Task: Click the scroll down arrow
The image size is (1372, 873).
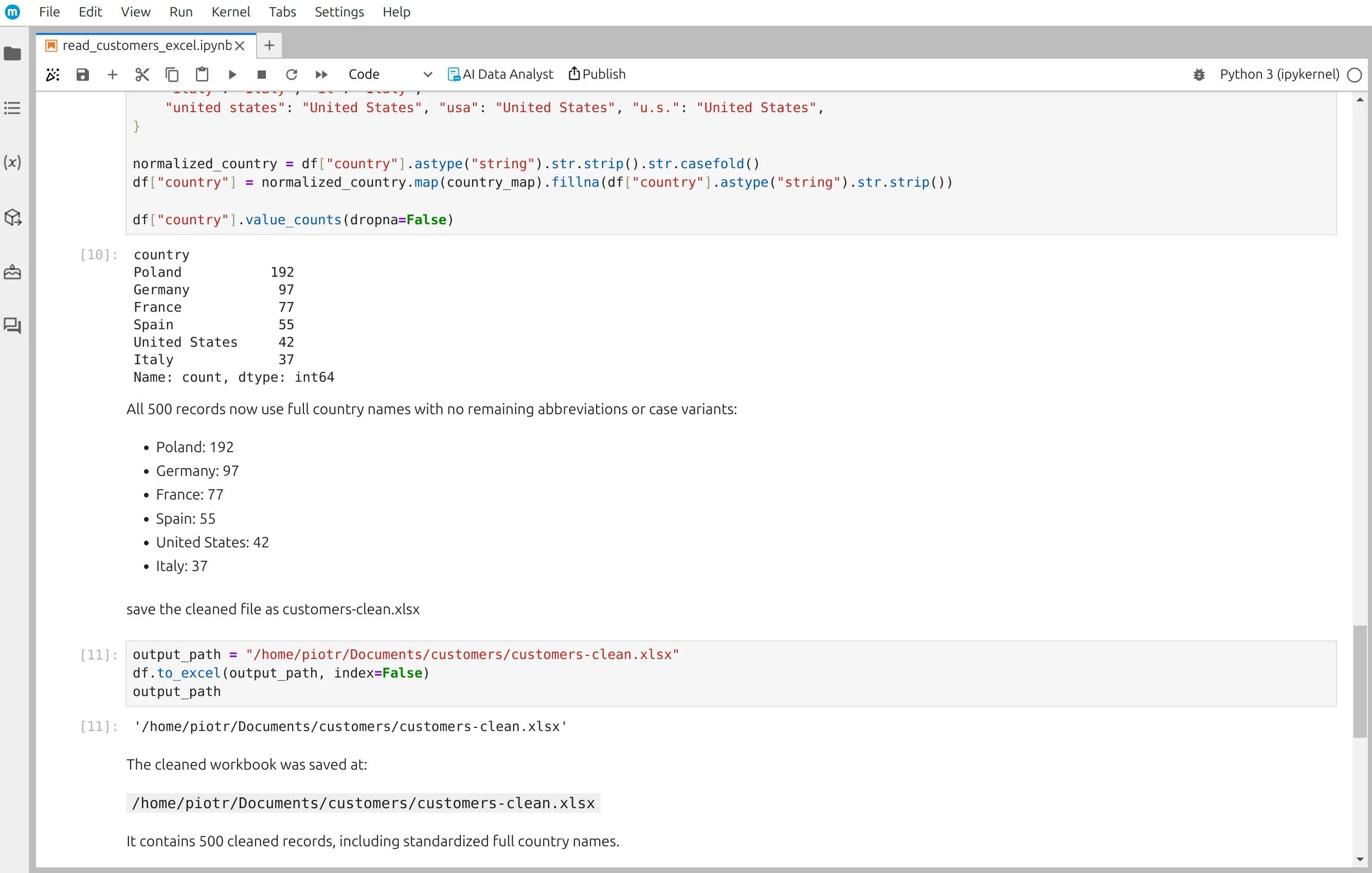Action: [x=1360, y=859]
